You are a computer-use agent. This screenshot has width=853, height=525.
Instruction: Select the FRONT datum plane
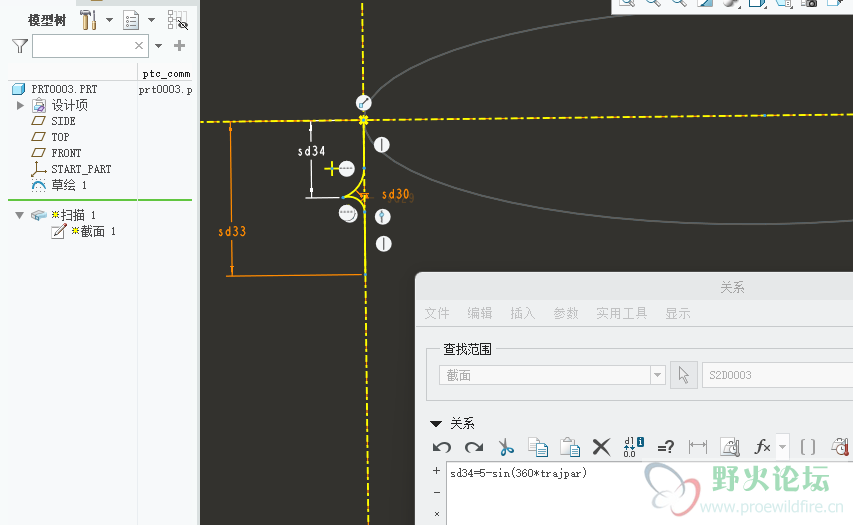[x=66, y=153]
